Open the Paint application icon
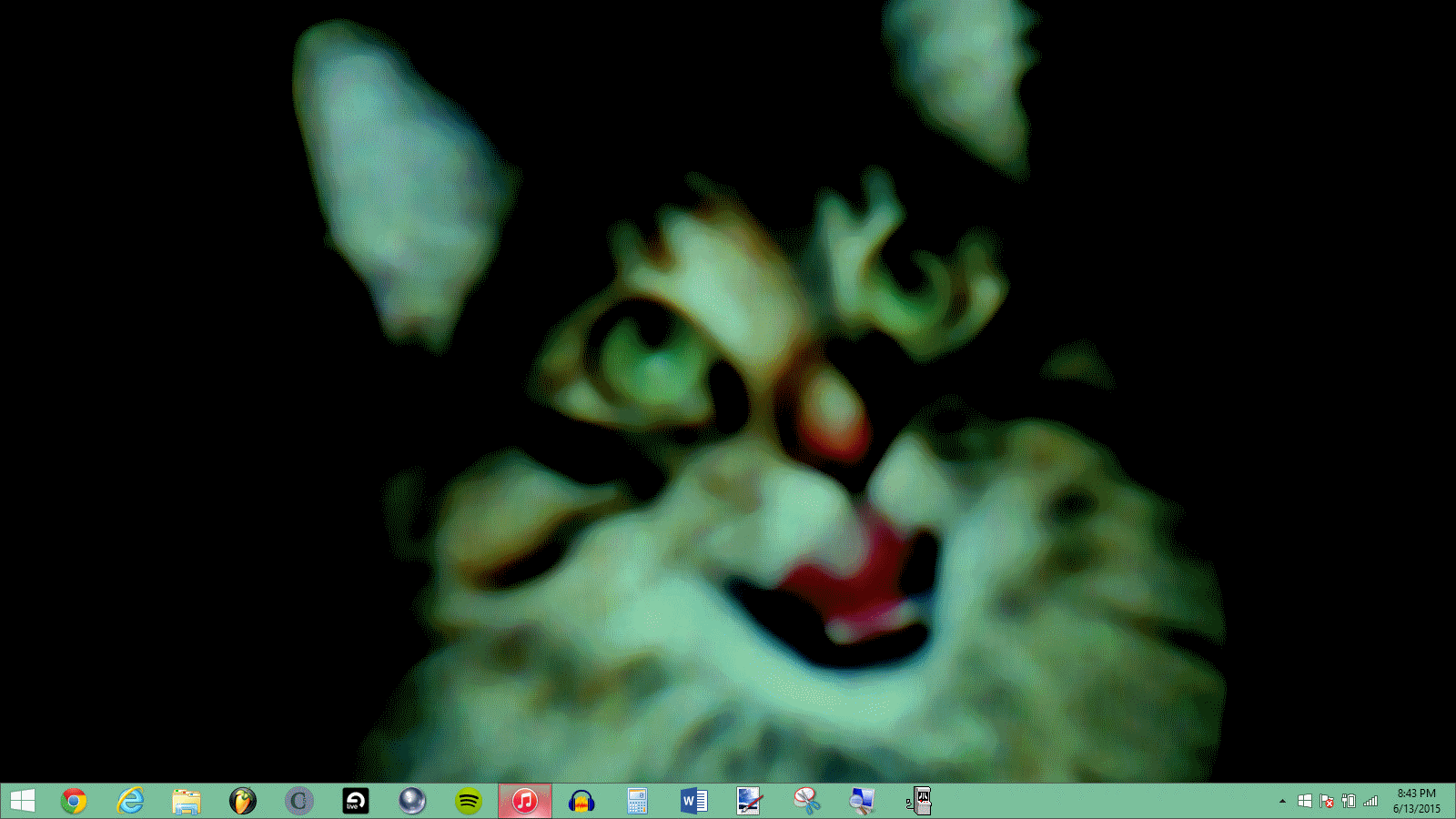The width and height of the screenshot is (1456, 819). pos(750,801)
